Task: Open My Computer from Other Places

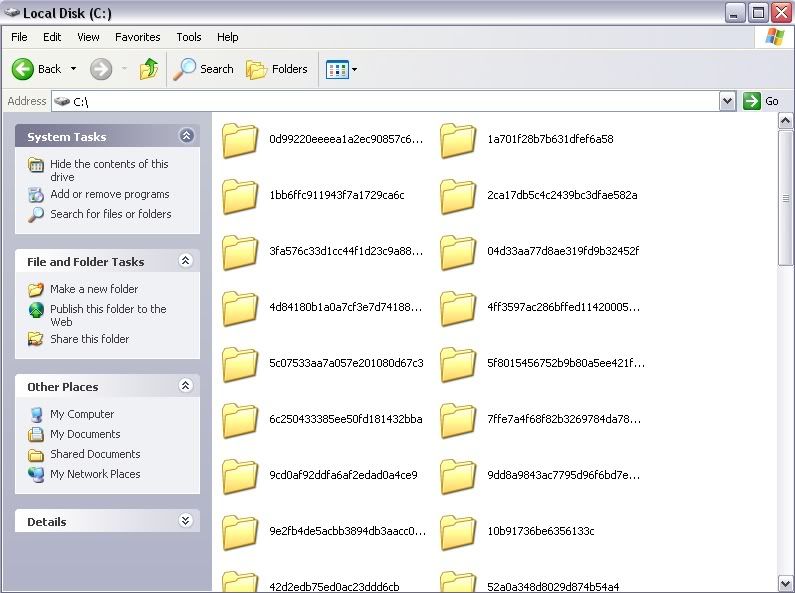Action: click(82, 414)
